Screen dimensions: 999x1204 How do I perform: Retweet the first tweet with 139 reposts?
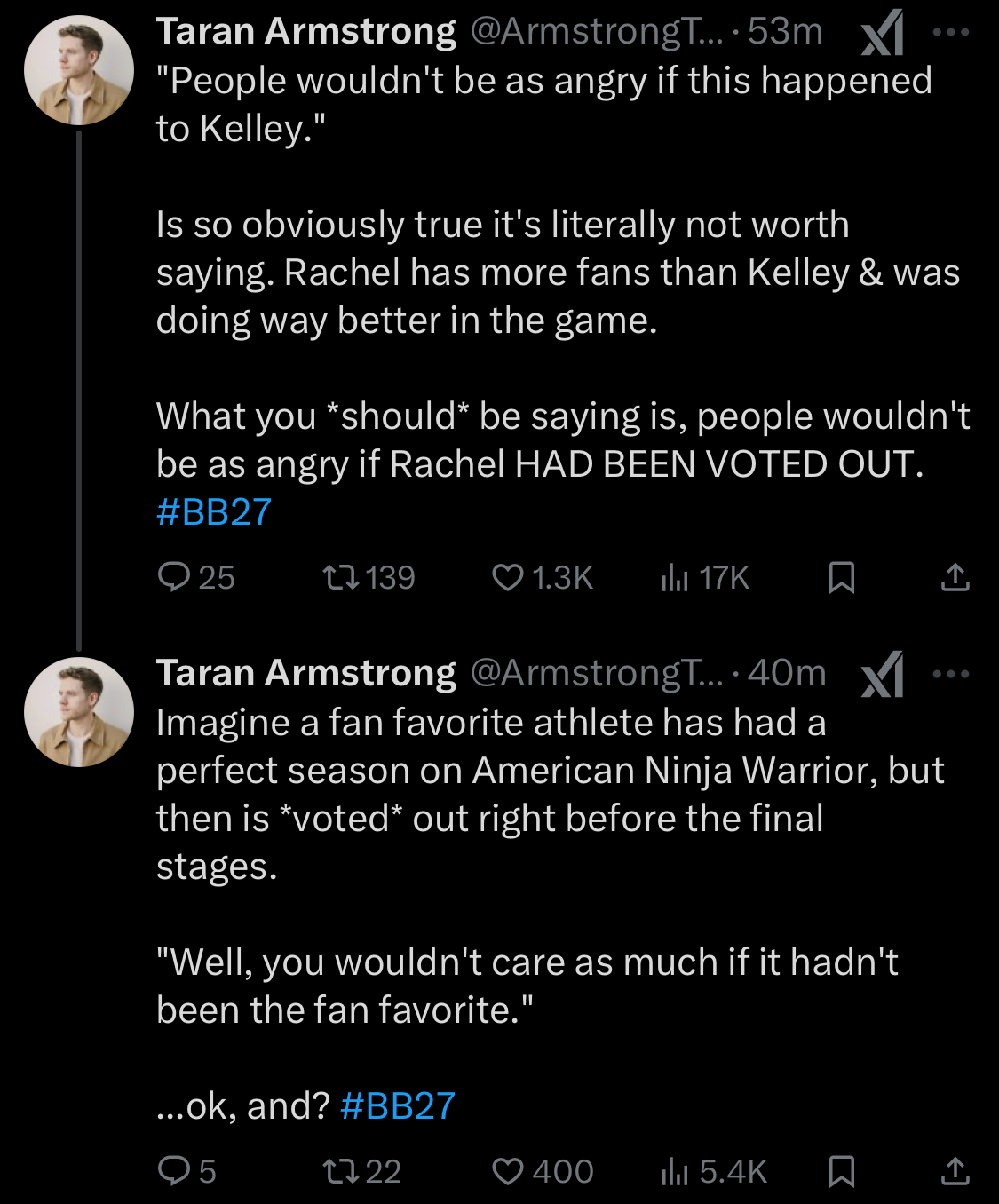coord(340,577)
